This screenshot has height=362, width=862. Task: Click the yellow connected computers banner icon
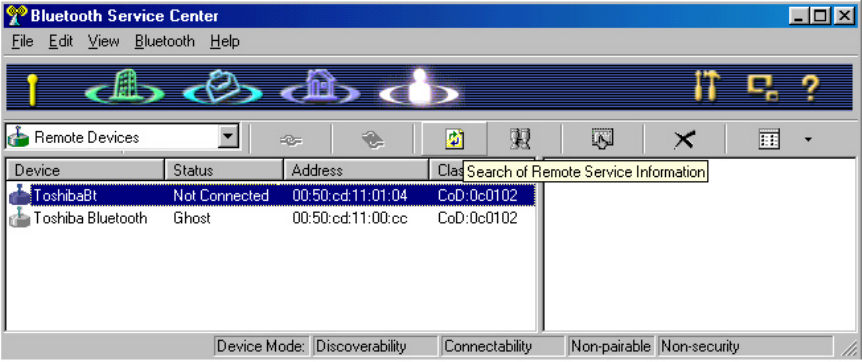(x=762, y=87)
